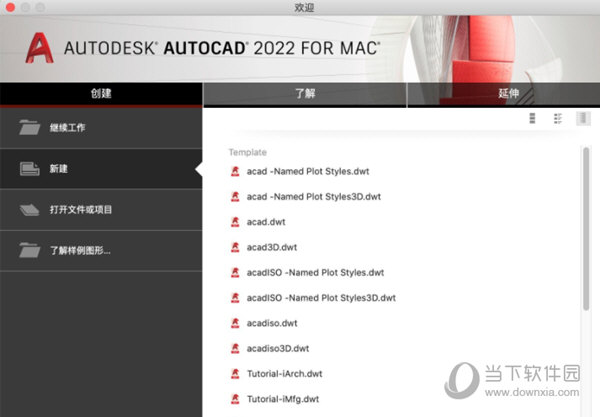Switch to compact list view icon

pyautogui.click(x=532, y=119)
